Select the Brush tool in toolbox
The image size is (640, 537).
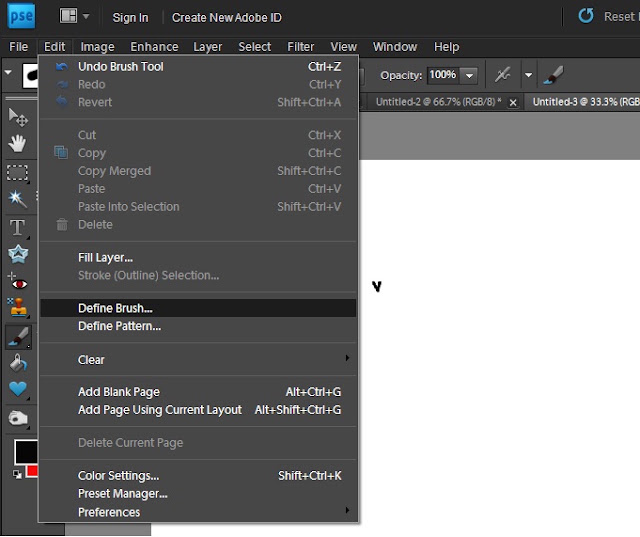click(x=18, y=337)
